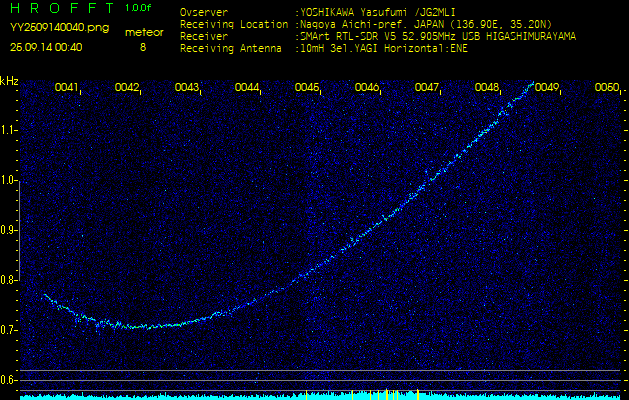Click the kHz axis unit label

pos(10,80)
